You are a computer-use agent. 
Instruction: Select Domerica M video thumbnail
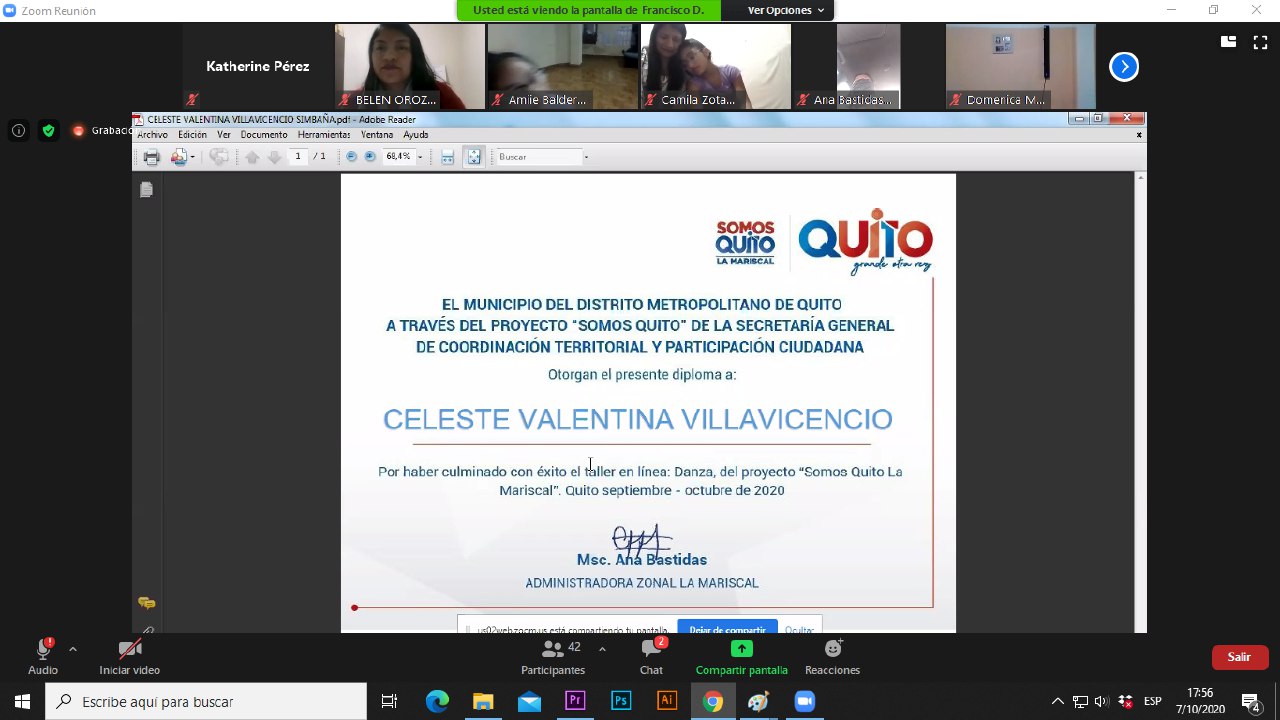tap(1021, 66)
